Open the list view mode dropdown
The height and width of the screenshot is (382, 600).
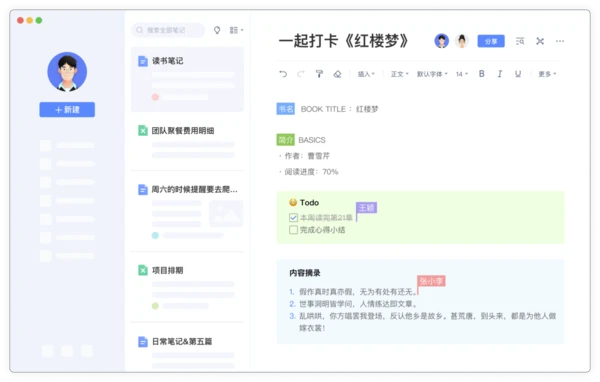pos(236,30)
